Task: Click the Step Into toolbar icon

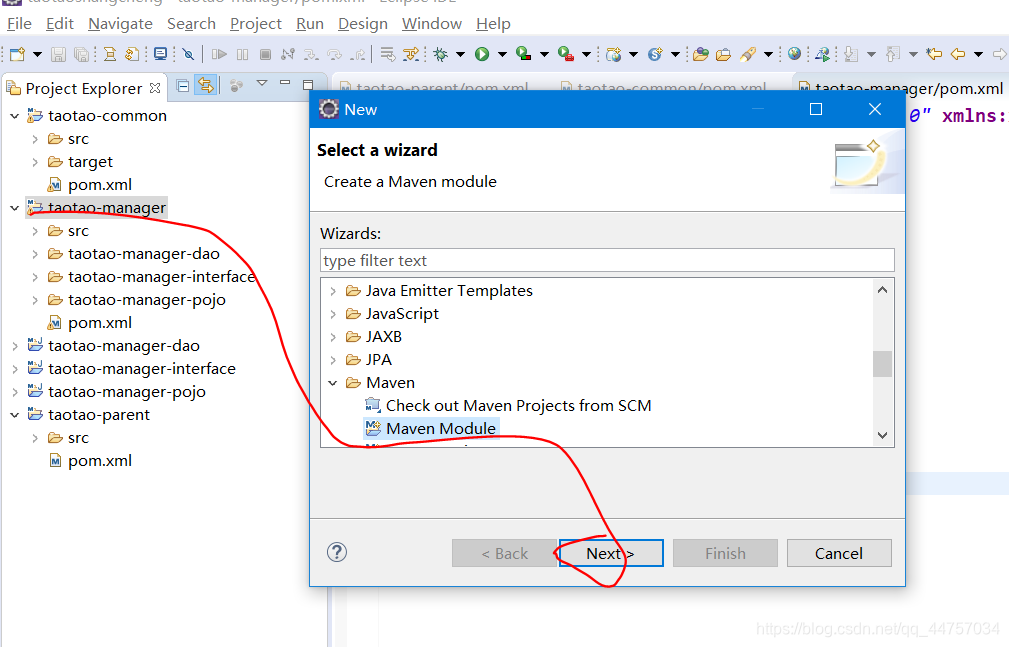Action: point(311,54)
